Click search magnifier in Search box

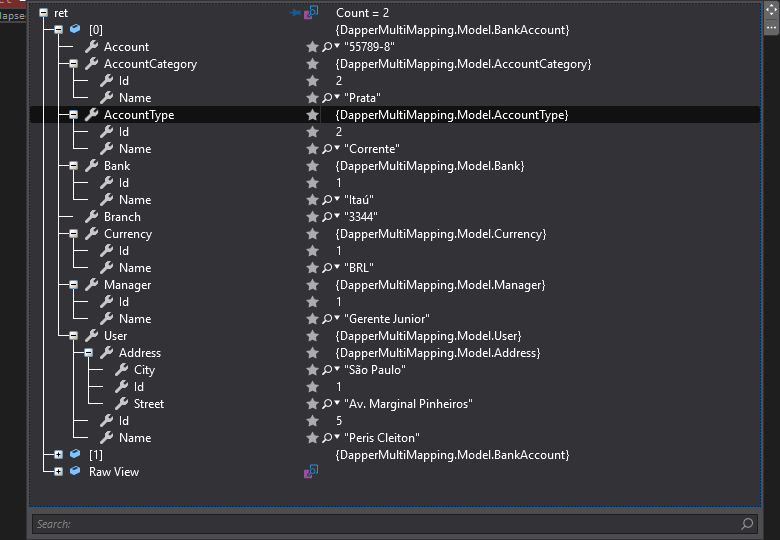point(747,524)
